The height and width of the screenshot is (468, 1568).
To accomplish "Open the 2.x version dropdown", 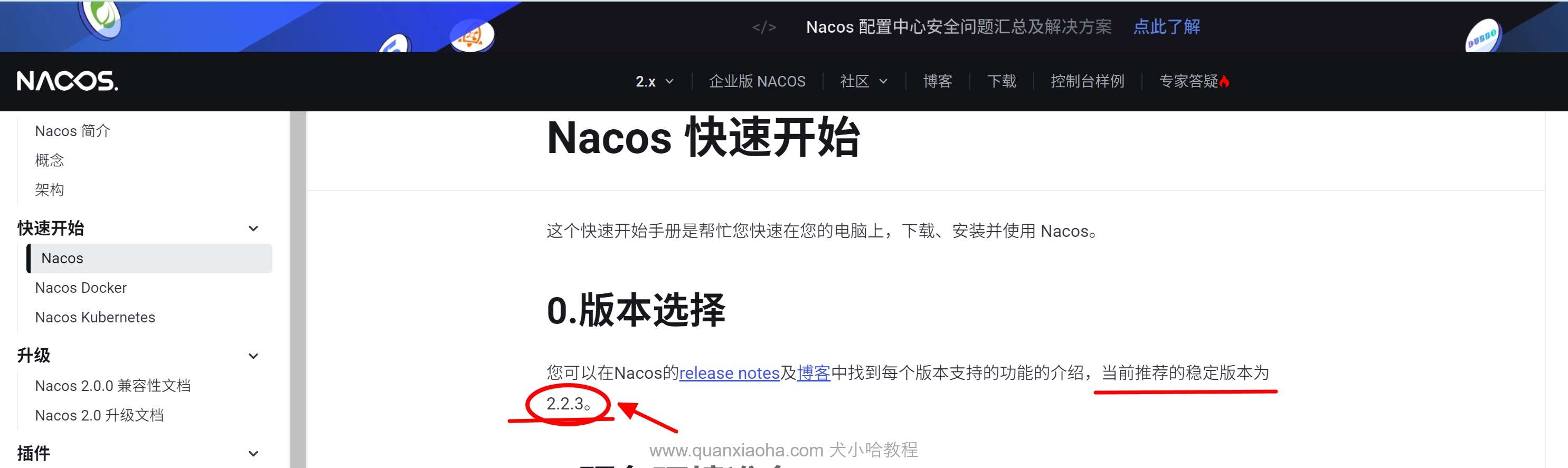I will (654, 82).
